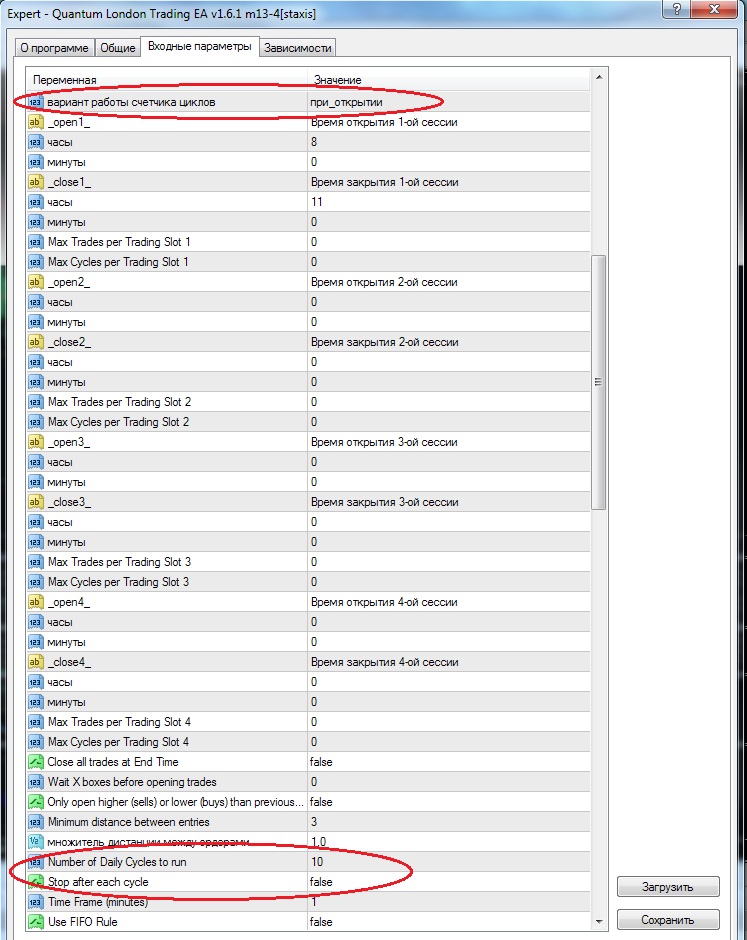Edit value 1.0 of 'множитель дистанции' row
Viewport: 747px width, 940px height.
449,842
